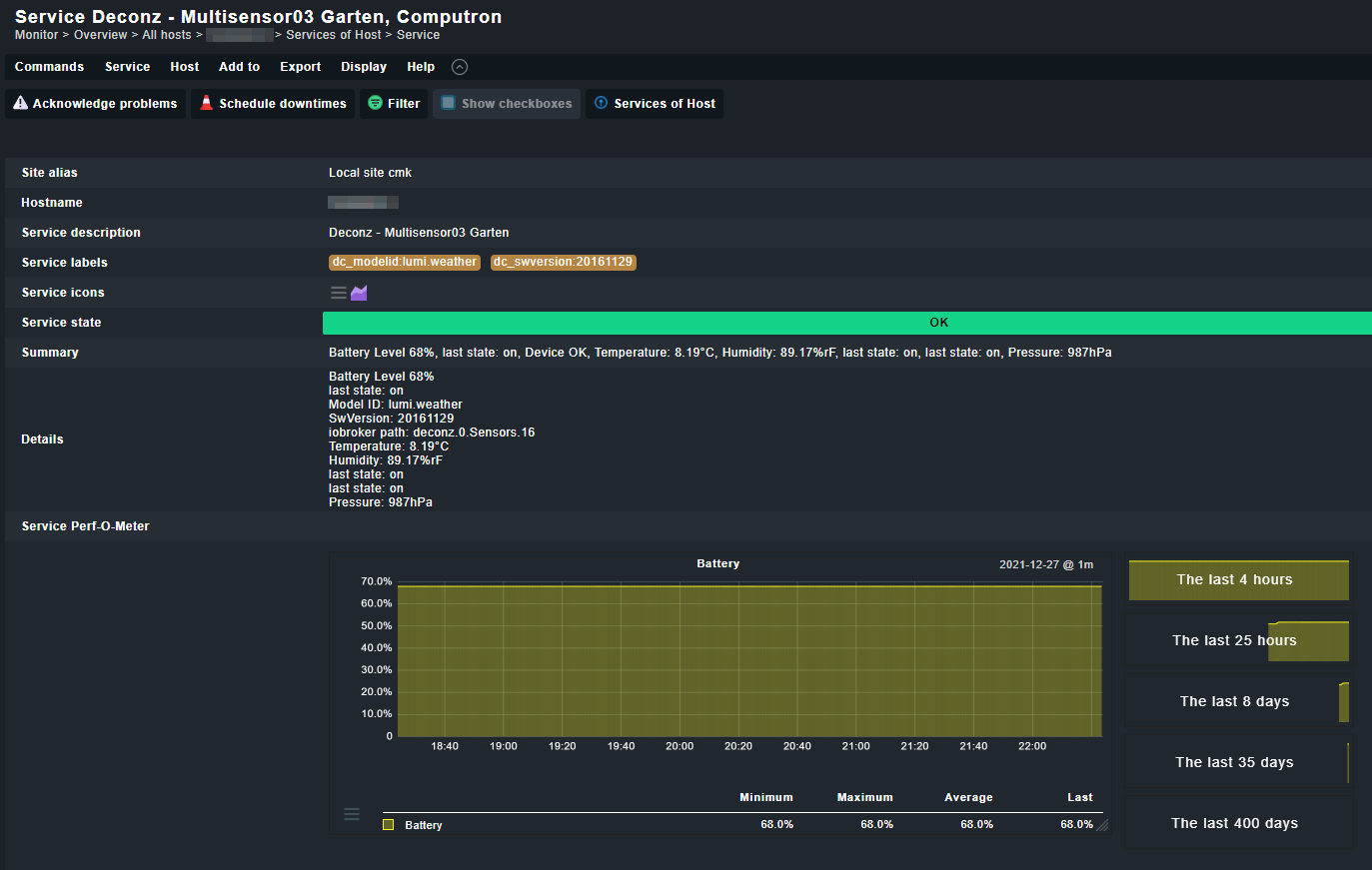This screenshot has height=870, width=1372.
Task: Open All hosts breadcrumb link
Action: tap(166, 35)
